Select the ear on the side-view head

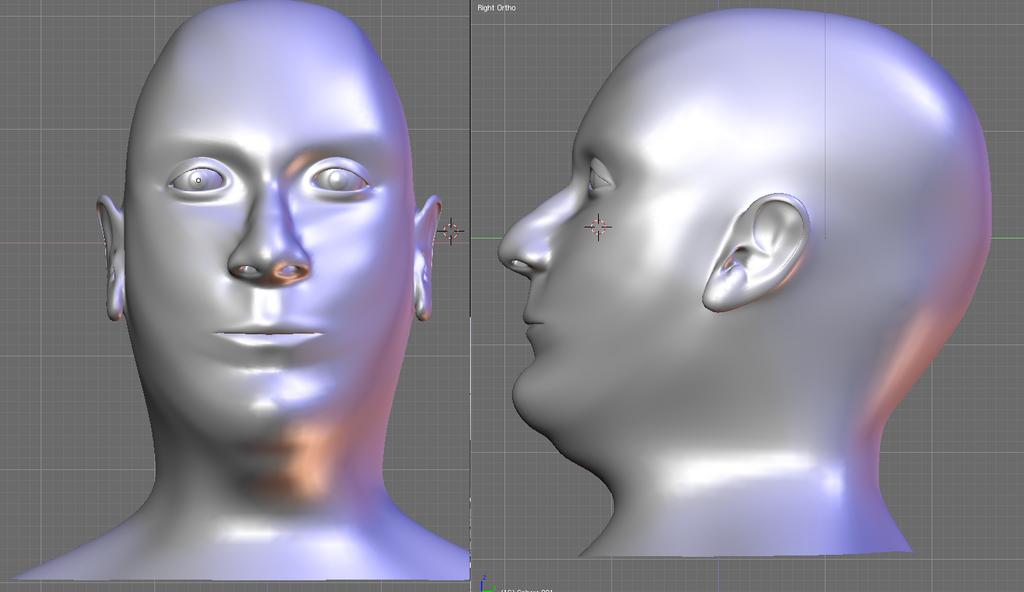tap(756, 252)
